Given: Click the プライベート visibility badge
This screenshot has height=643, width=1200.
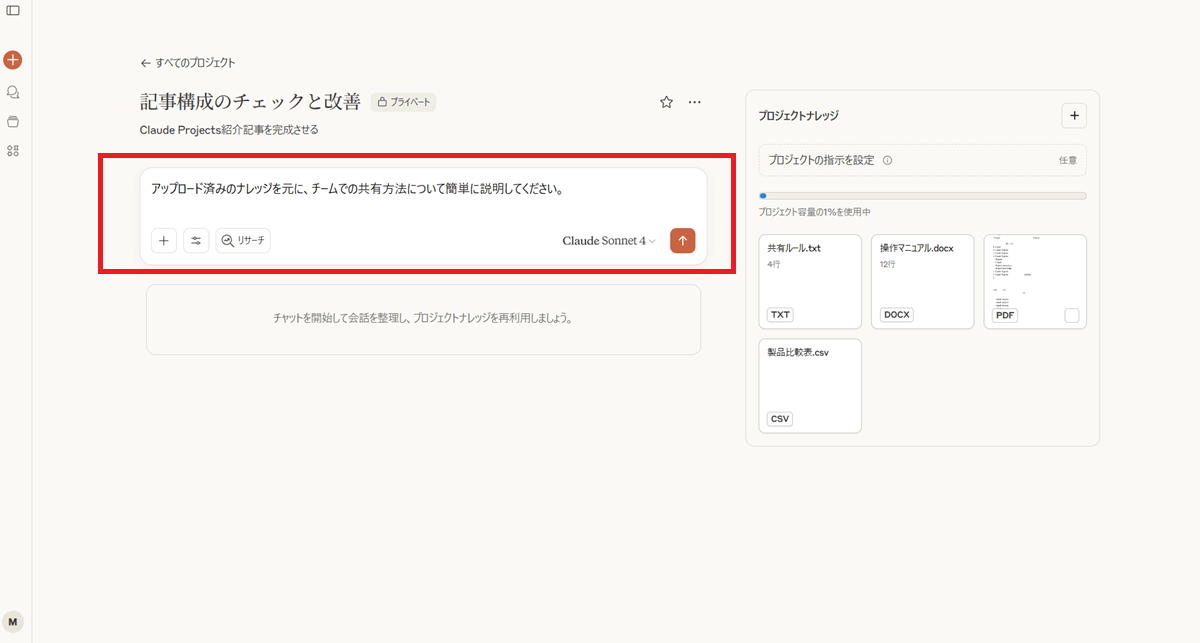Looking at the screenshot, I should pos(403,102).
